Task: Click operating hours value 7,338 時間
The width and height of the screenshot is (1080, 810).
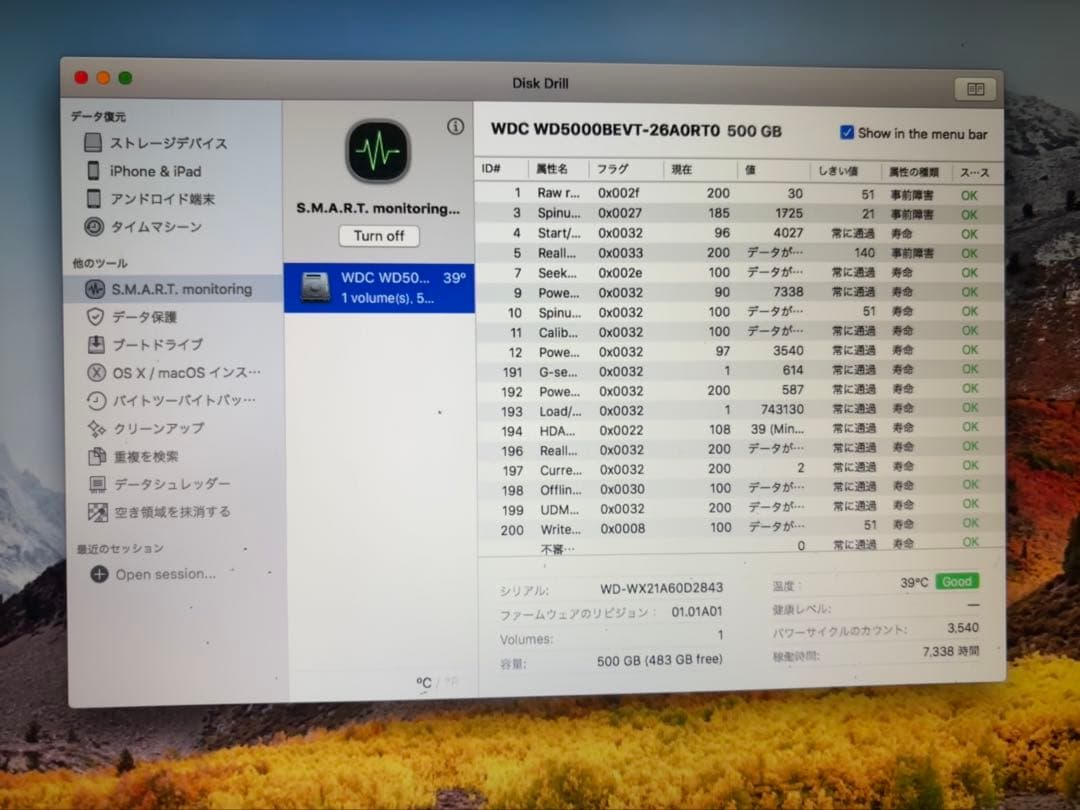Action: pyautogui.click(x=951, y=651)
